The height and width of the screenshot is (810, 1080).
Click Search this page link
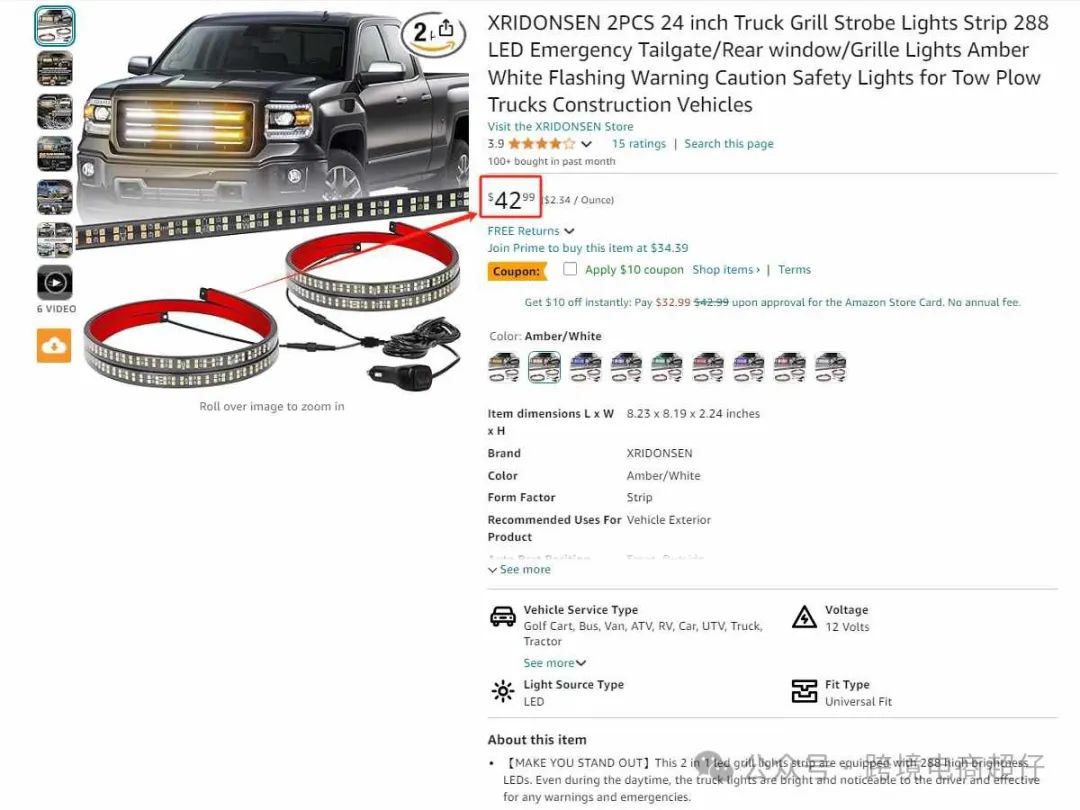(729, 143)
